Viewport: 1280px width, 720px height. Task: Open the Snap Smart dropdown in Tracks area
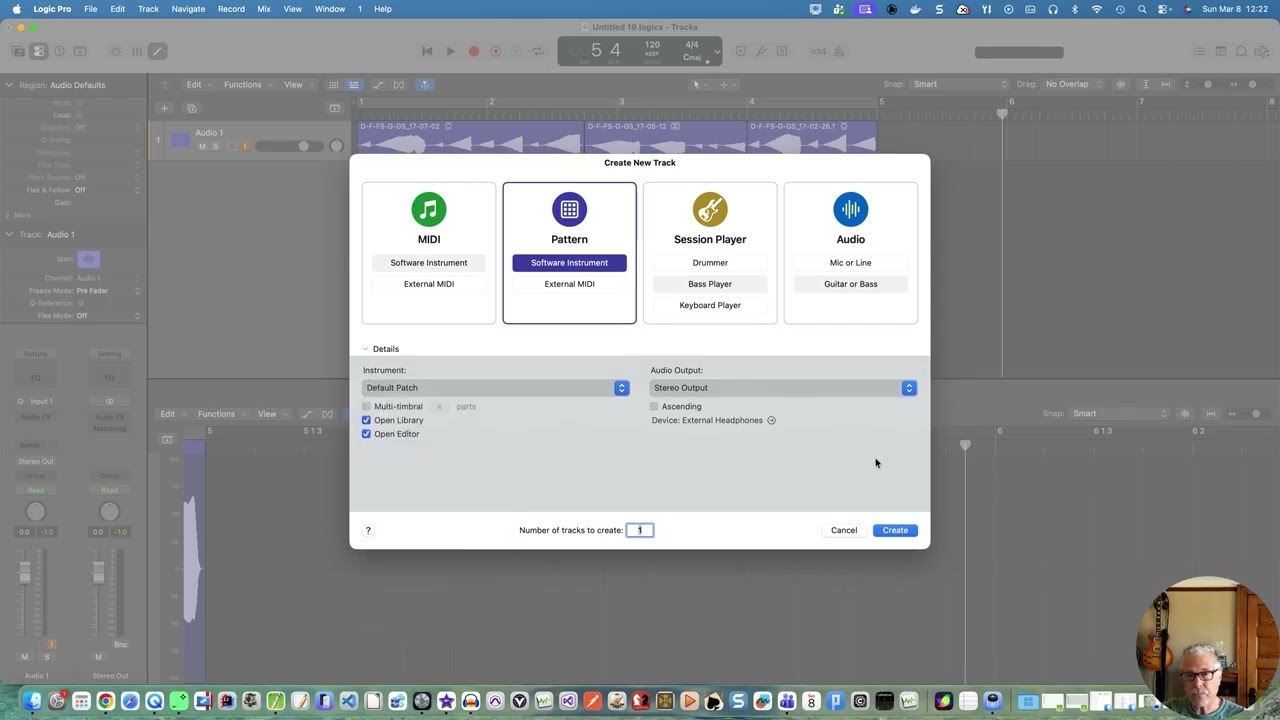(958, 84)
